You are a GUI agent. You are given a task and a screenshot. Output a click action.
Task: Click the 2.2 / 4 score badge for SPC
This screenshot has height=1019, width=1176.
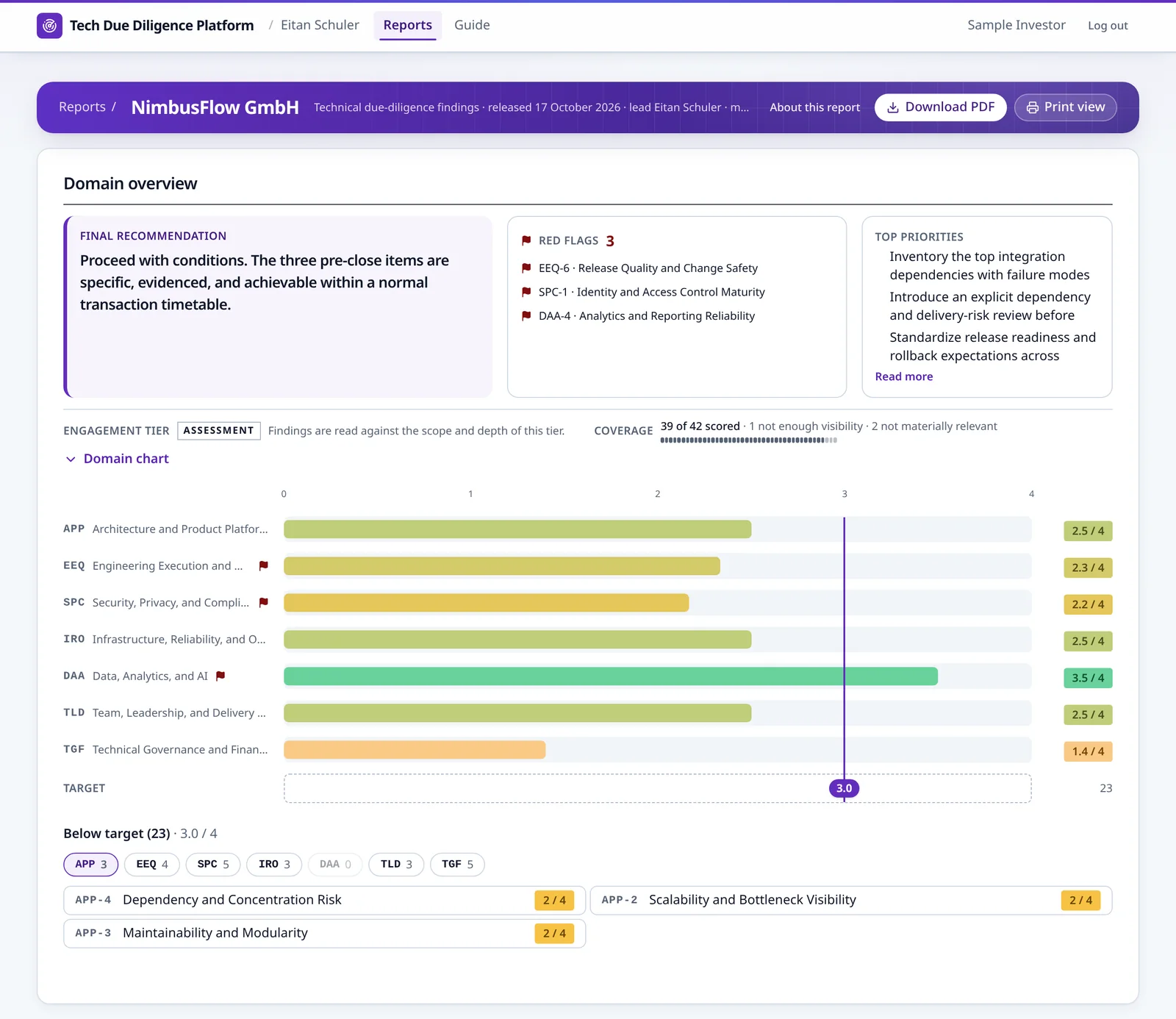pos(1088,604)
